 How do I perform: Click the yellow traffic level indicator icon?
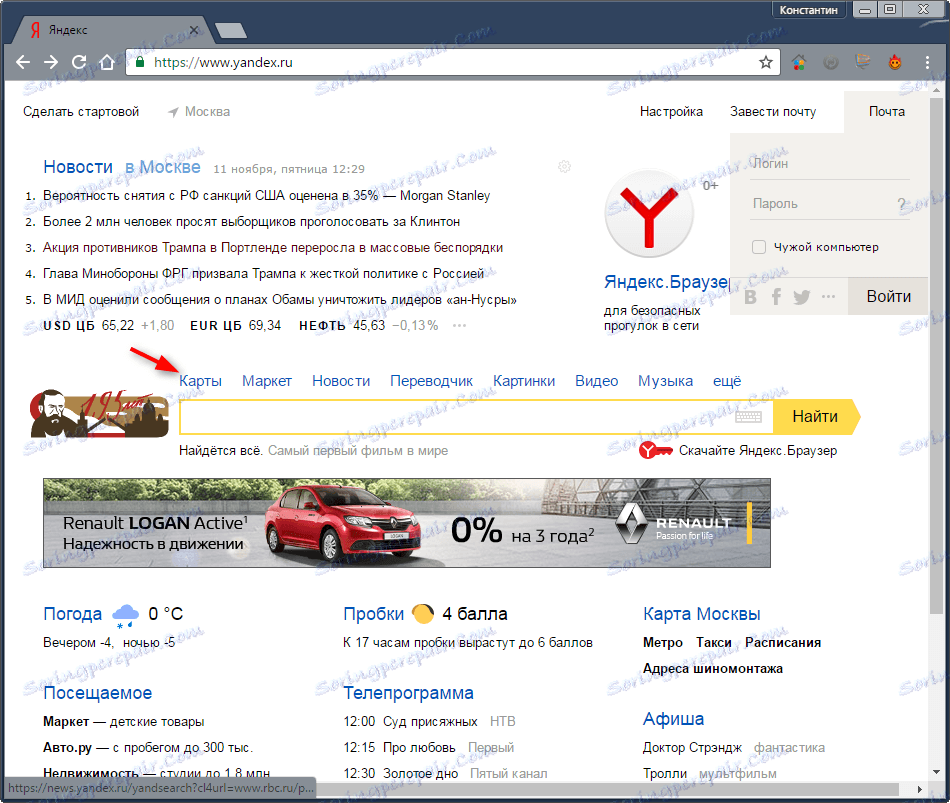[x=423, y=614]
